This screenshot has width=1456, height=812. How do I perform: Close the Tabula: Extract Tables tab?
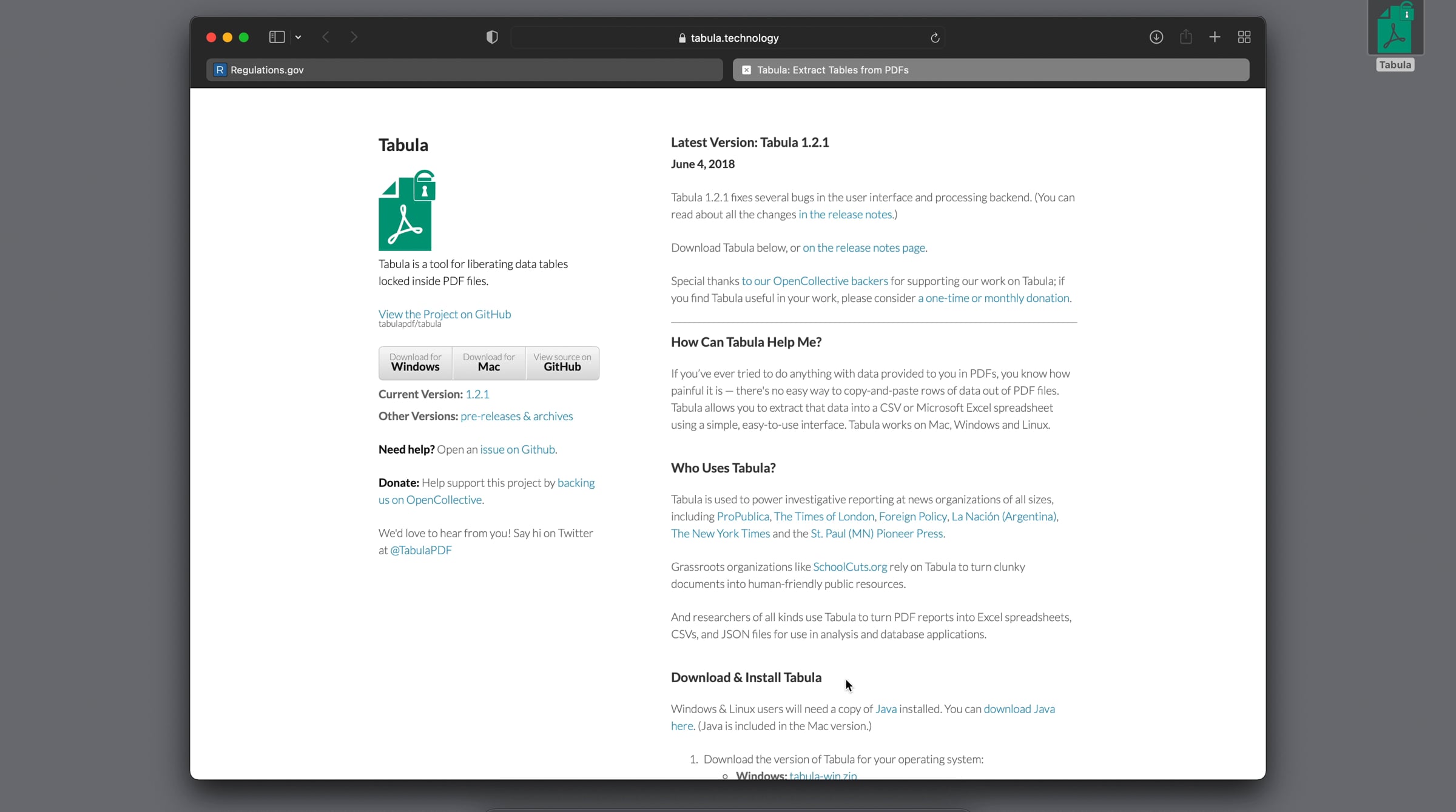click(x=747, y=70)
